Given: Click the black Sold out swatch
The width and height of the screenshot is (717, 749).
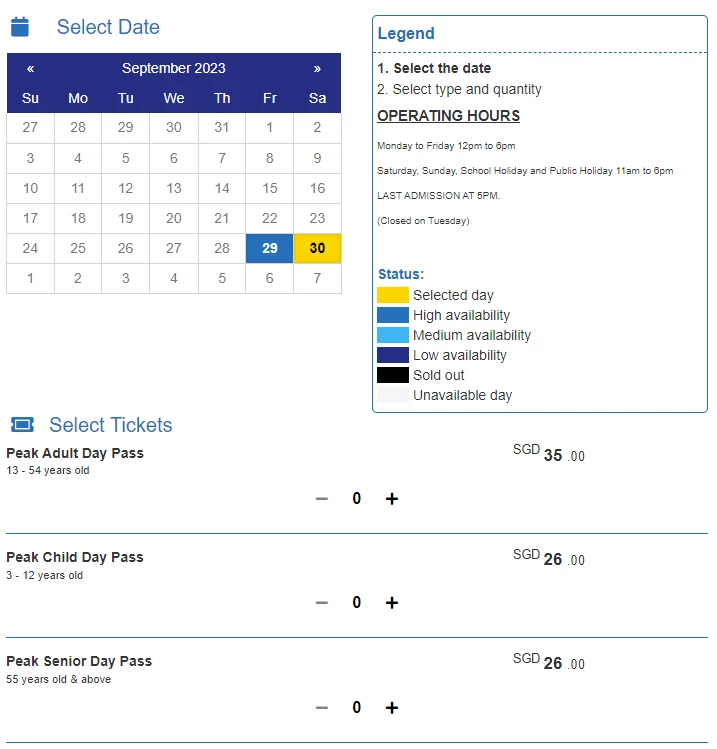Looking at the screenshot, I should 393,375.
